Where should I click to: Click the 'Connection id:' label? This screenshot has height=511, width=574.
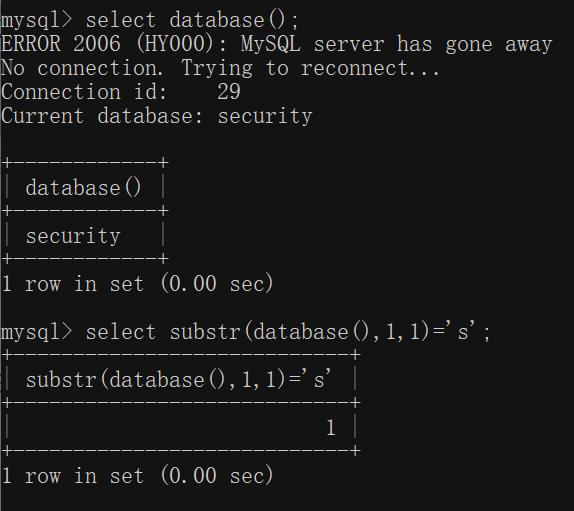[x=84, y=92]
